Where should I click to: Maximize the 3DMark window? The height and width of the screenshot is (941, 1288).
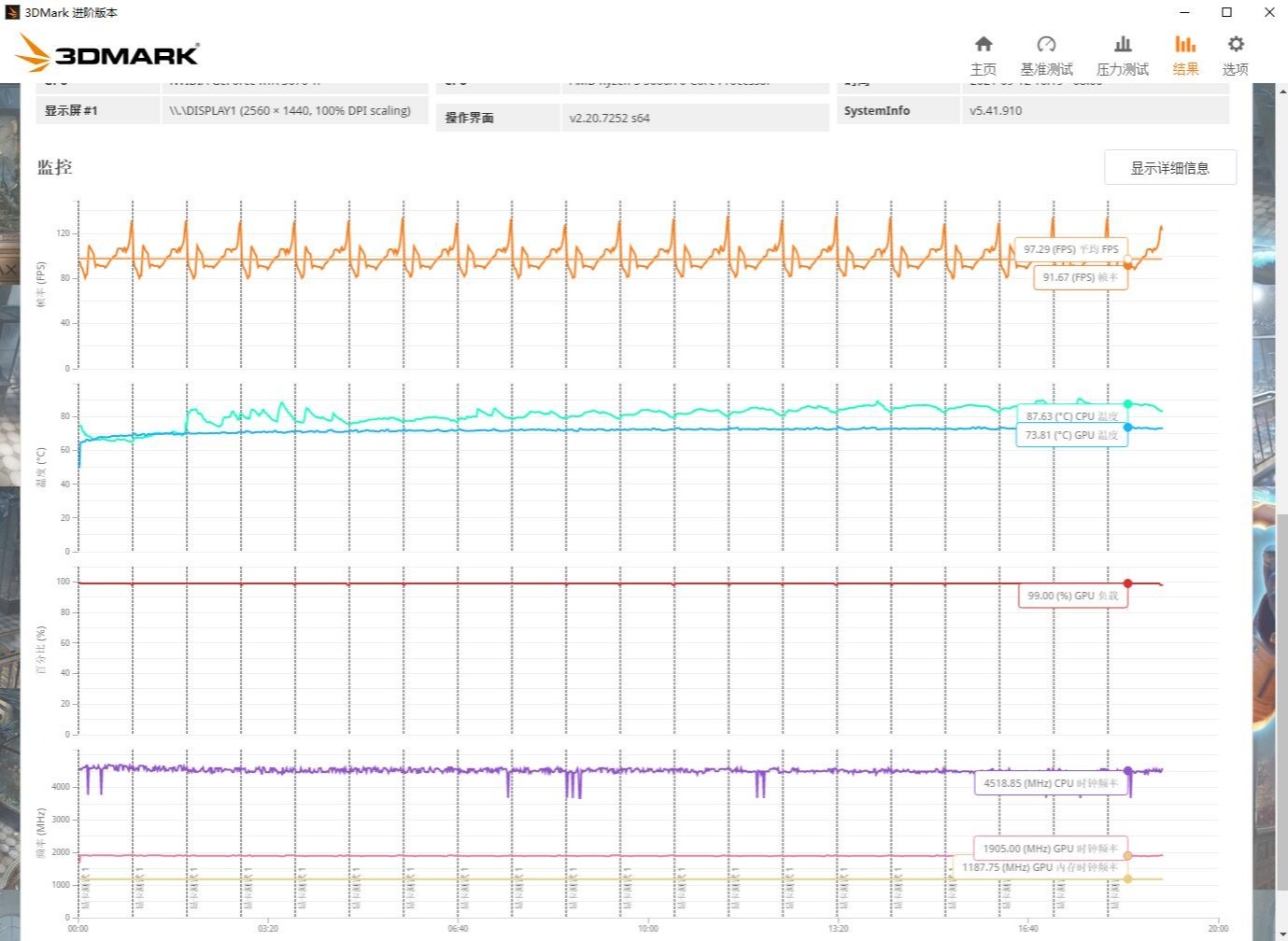(1227, 12)
